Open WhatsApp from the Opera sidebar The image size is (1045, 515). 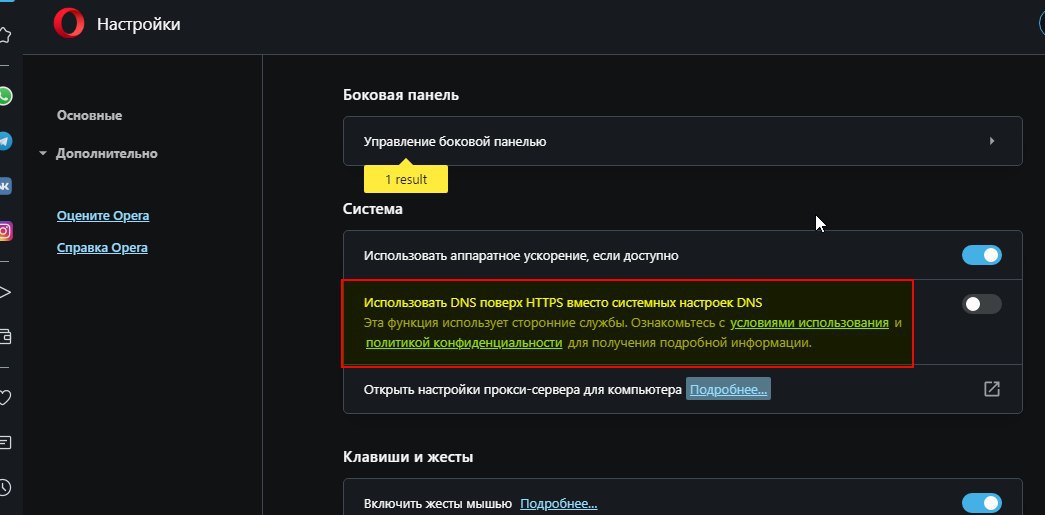point(4,96)
